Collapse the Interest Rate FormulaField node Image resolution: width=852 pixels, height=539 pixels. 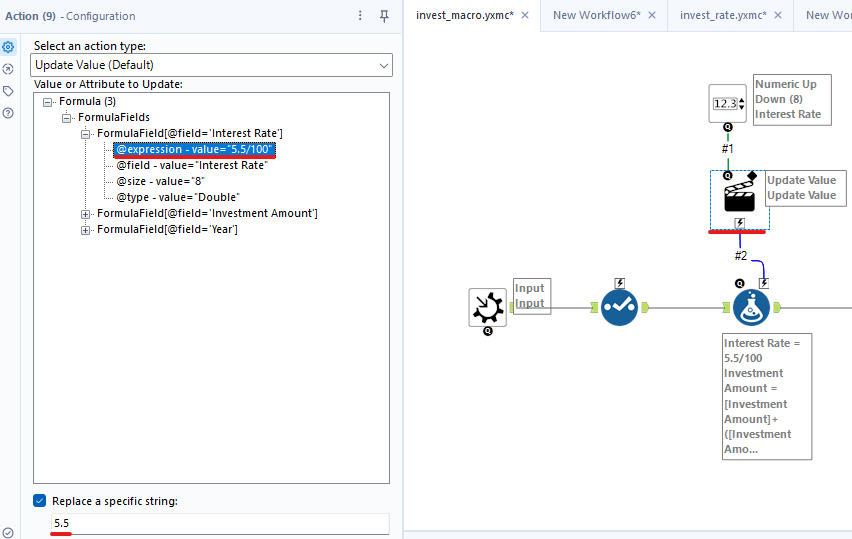[85, 134]
